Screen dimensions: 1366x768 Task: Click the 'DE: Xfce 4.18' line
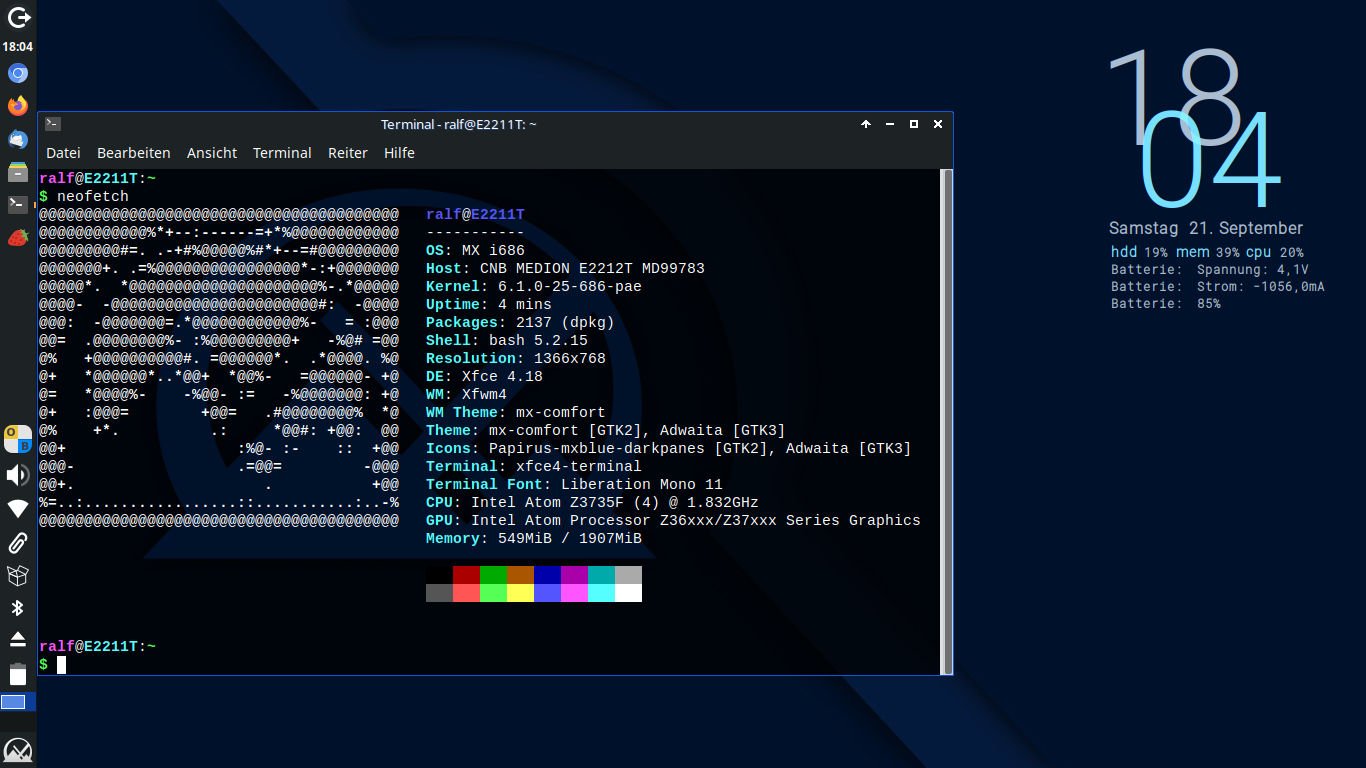click(x=484, y=377)
